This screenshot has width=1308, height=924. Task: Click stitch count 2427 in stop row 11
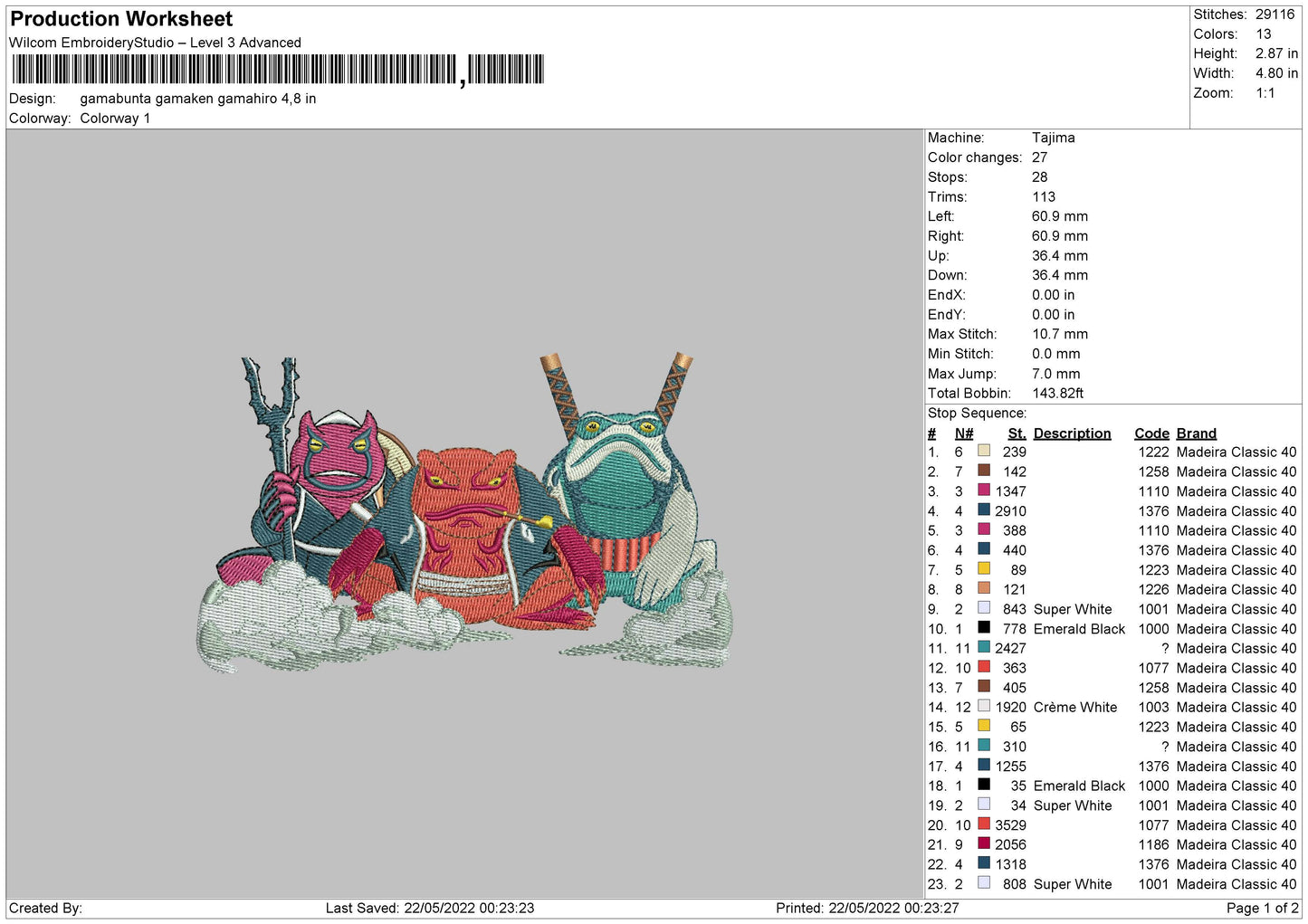(x=1010, y=649)
